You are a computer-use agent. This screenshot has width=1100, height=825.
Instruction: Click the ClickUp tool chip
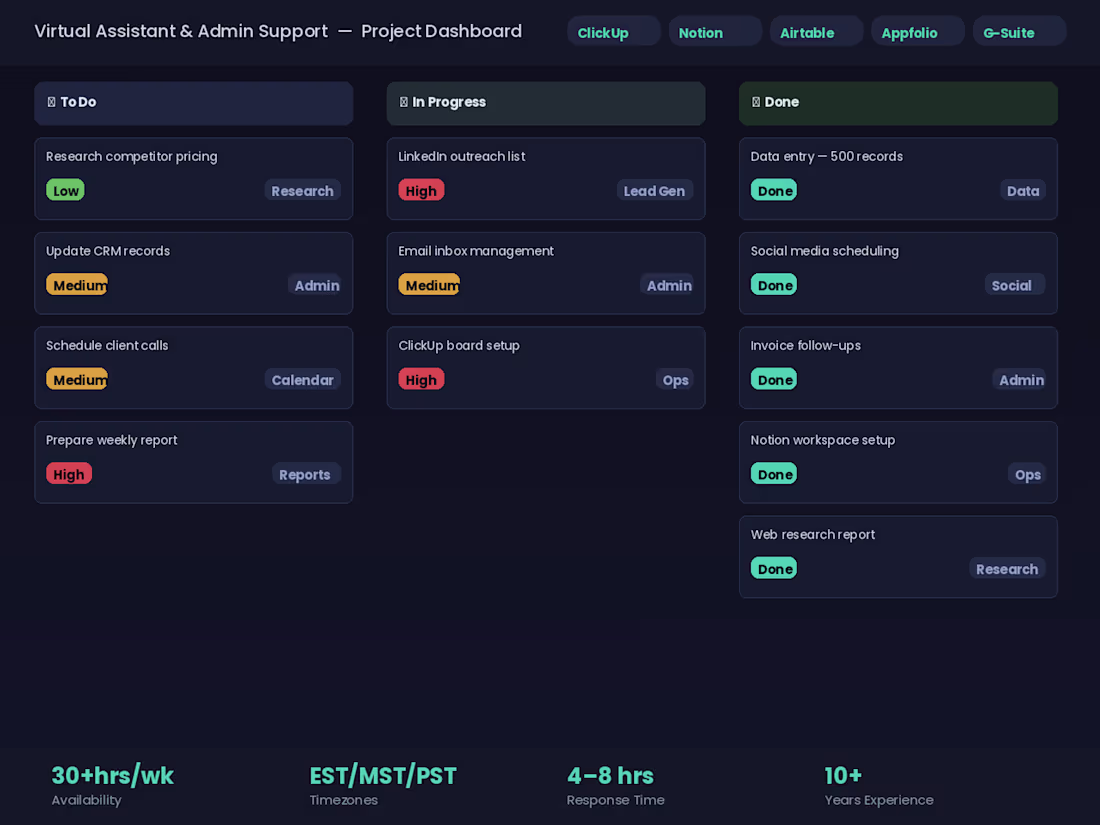(x=613, y=32)
